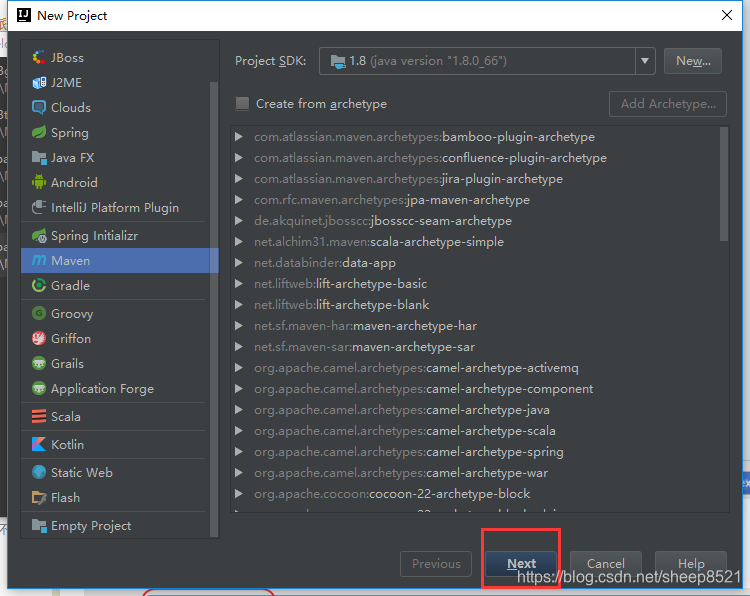
Task: Select camel-archetype-war row
Action: point(475,473)
